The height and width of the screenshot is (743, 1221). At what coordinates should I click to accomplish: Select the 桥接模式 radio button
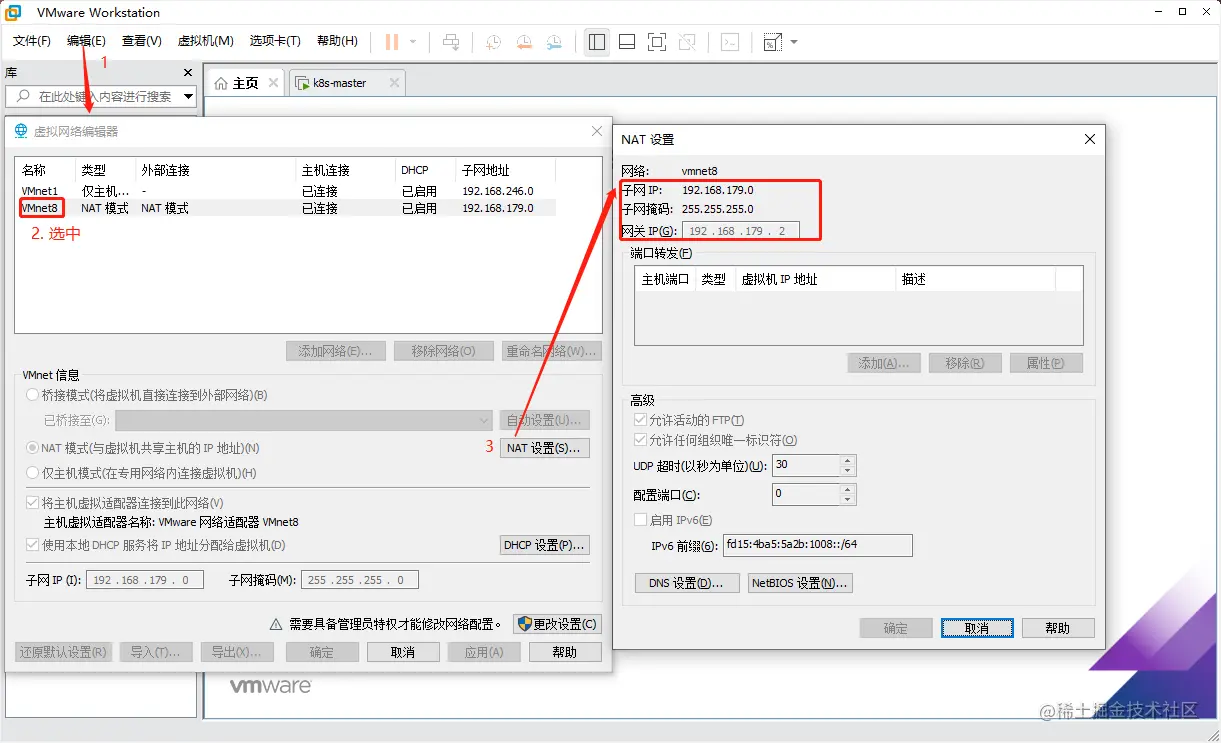(x=33, y=395)
